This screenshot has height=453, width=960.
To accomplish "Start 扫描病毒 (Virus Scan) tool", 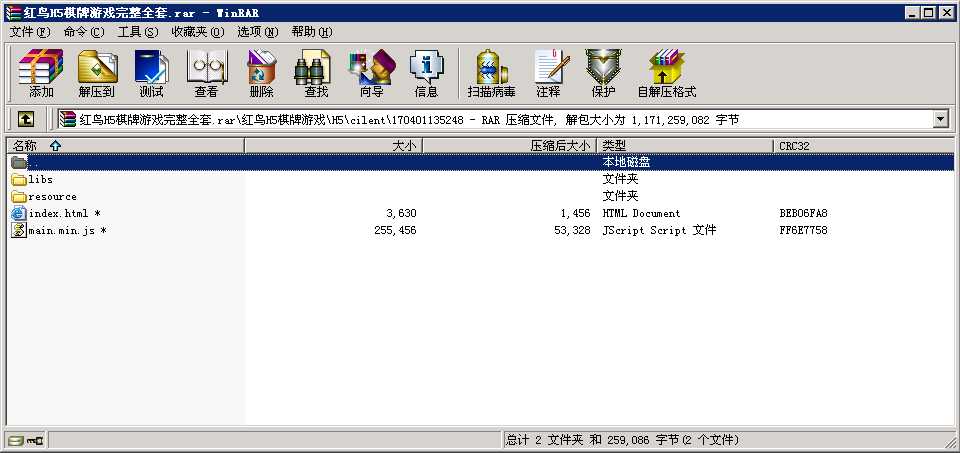I will [x=491, y=74].
